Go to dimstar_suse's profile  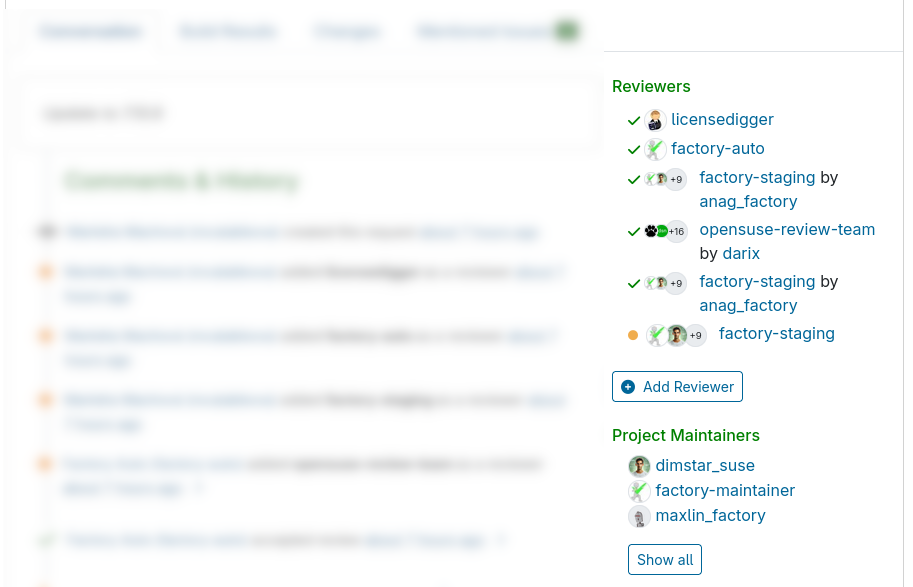(x=705, y=466)
